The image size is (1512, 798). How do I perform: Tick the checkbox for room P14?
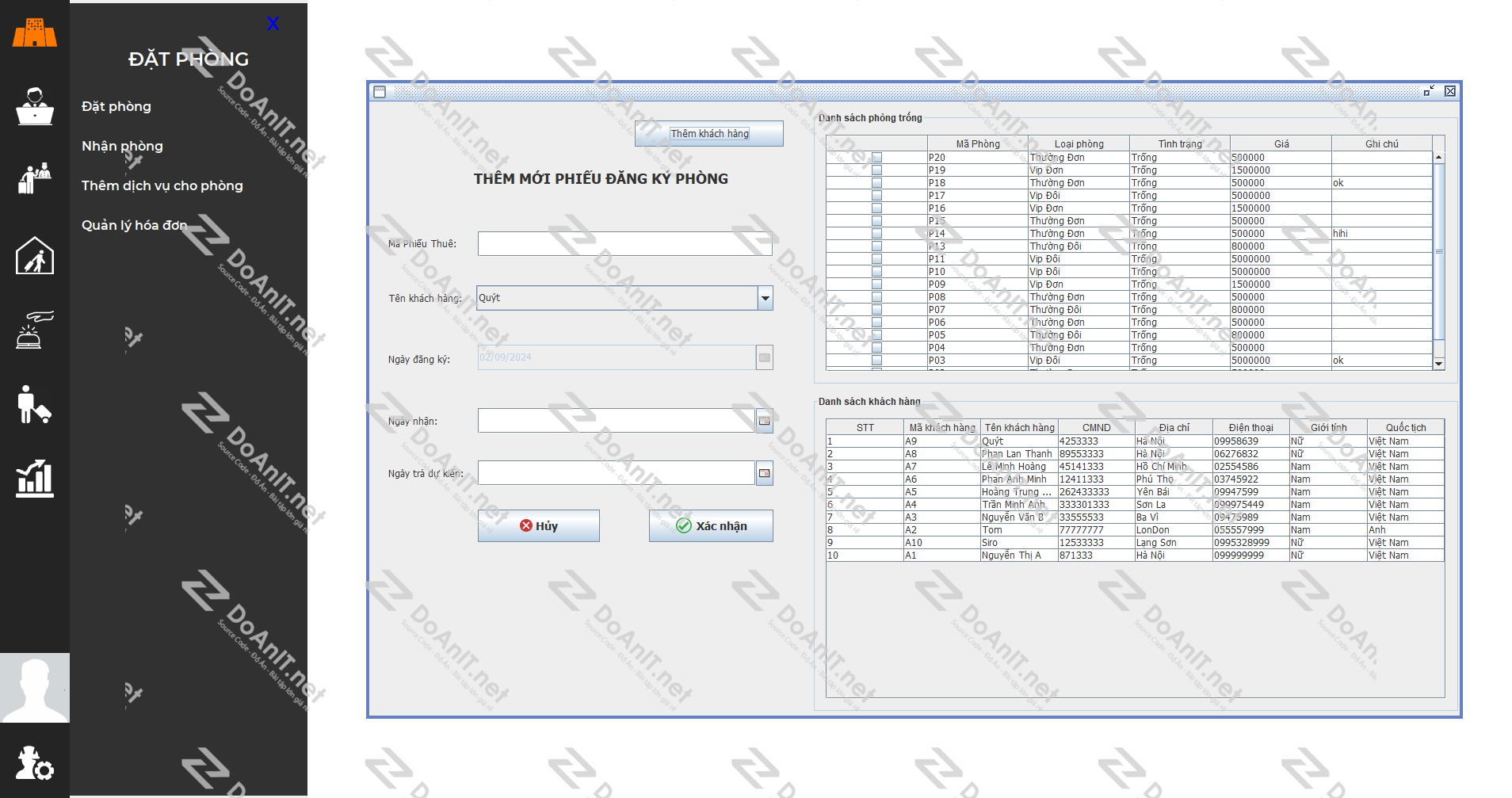click(876, 234)
